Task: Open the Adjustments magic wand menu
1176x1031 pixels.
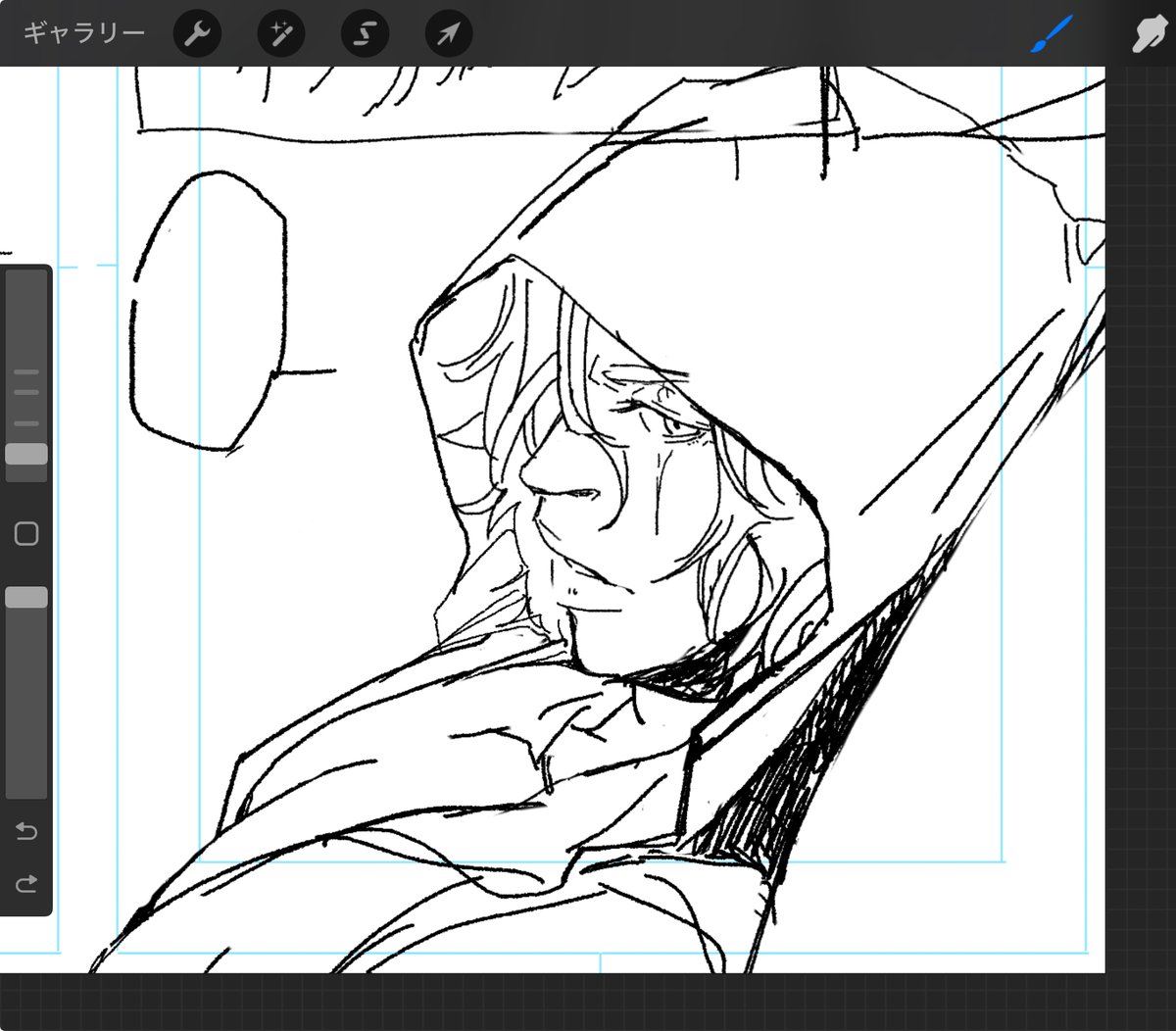Action: pos(281,34)
